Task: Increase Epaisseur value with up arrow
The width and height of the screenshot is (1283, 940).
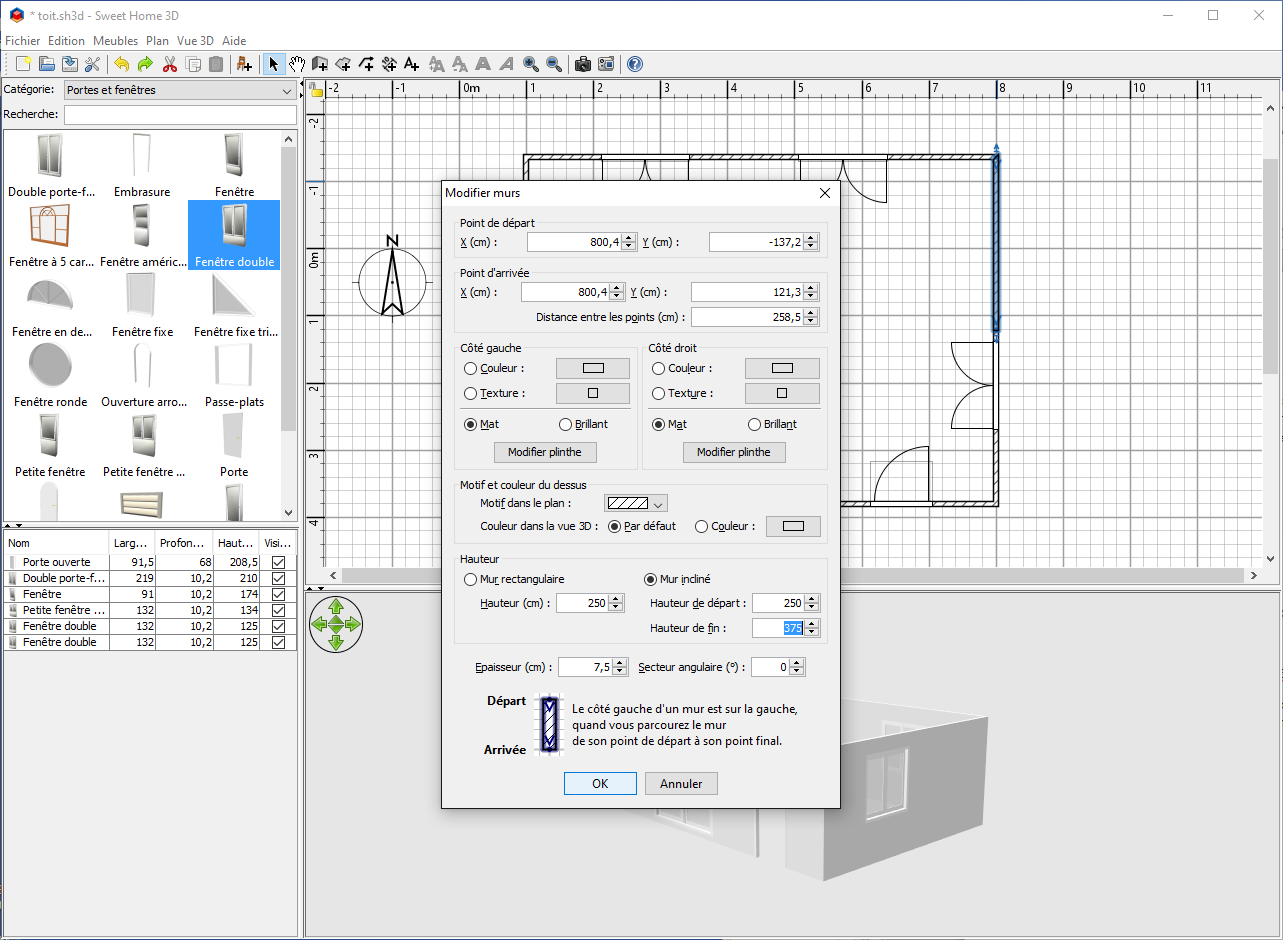Action: point(620,662)
